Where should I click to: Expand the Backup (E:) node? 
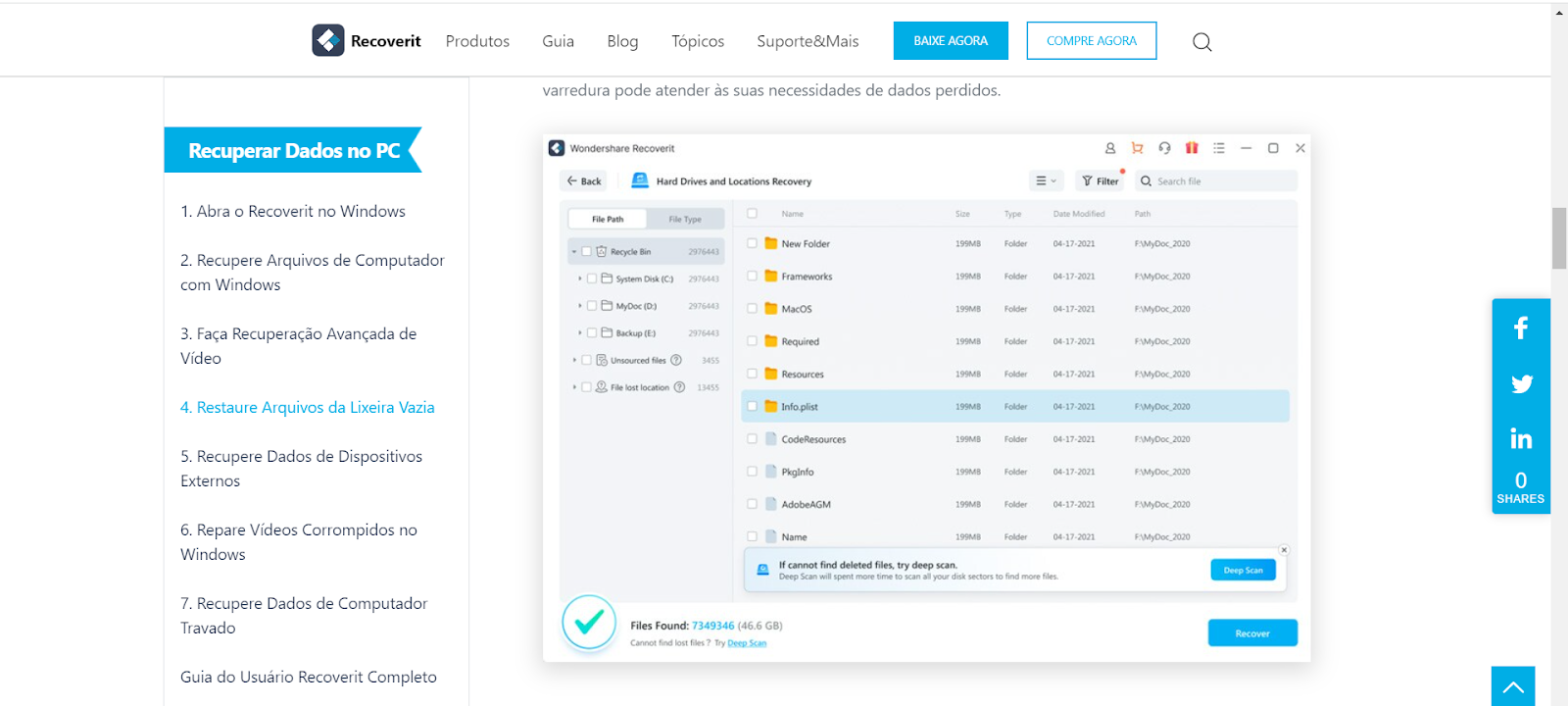580,333
